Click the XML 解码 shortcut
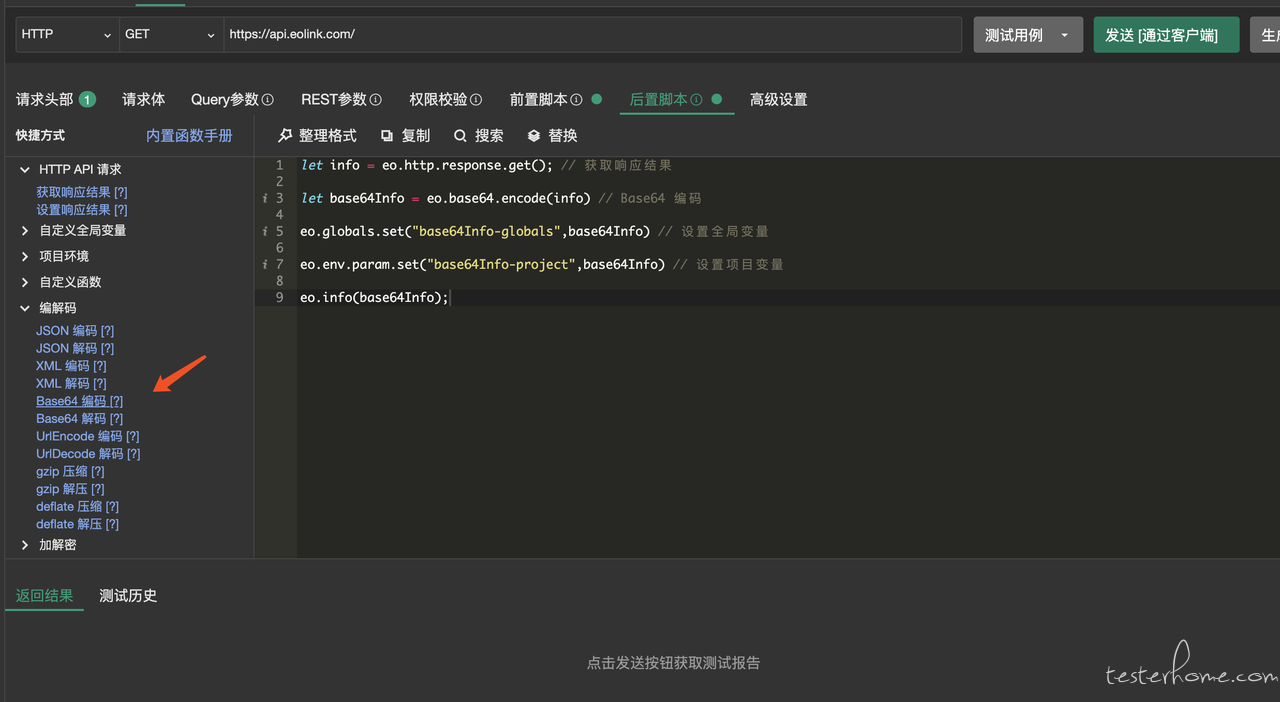The height and width of the screenshot is (702, 1280). 71,384
